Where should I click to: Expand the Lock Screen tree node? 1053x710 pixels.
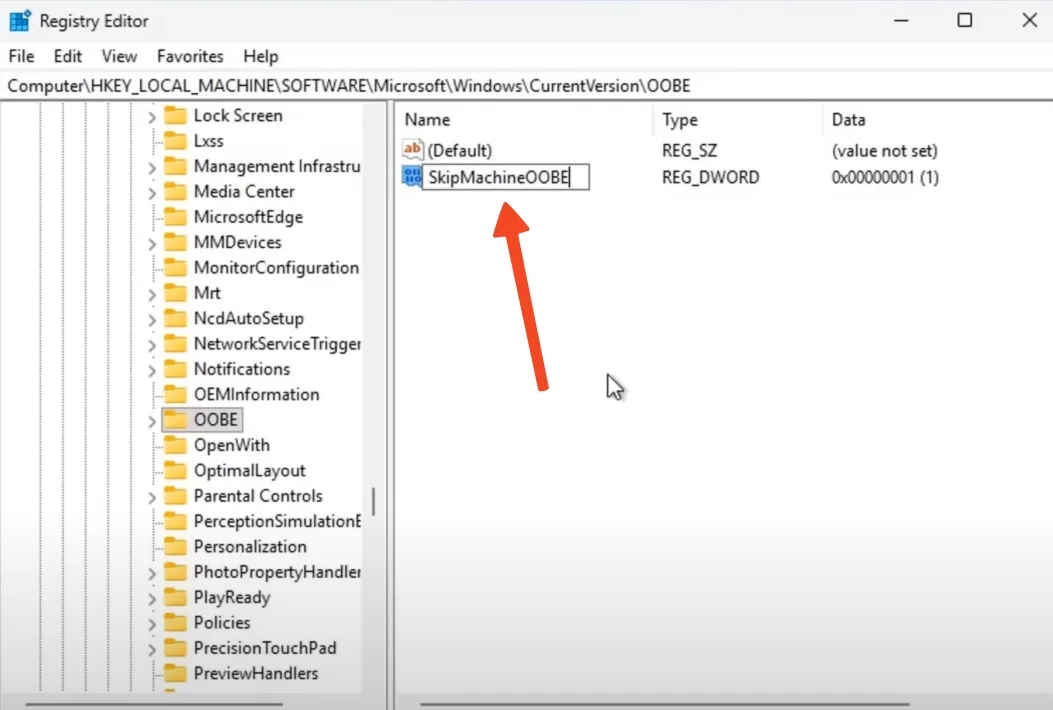[x=152, y=116]
